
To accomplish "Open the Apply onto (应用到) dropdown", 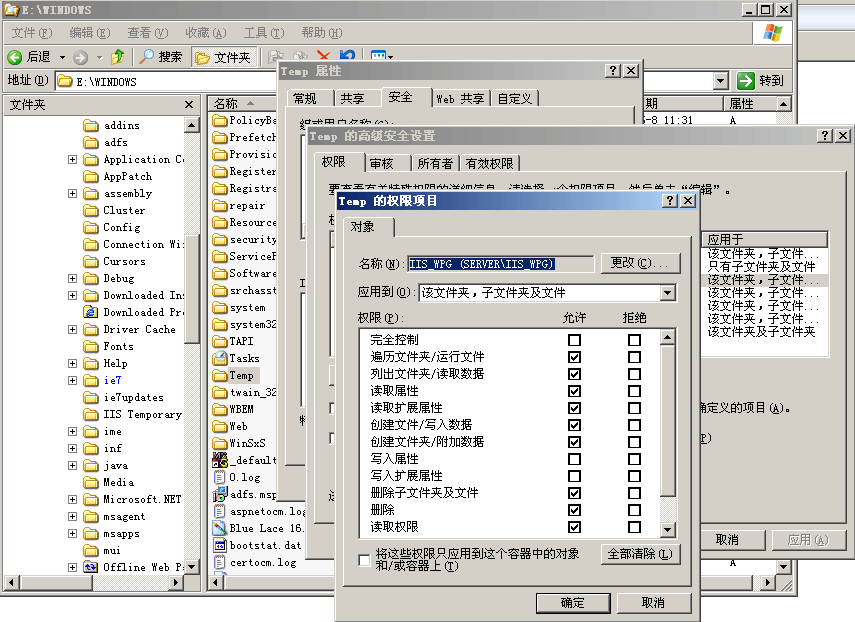I will (667, 293).
